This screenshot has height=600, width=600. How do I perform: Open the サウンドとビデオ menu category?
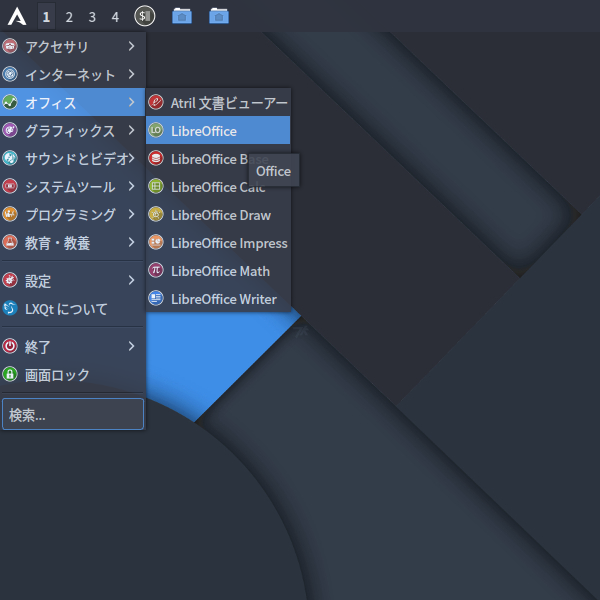tap(73, 158)
